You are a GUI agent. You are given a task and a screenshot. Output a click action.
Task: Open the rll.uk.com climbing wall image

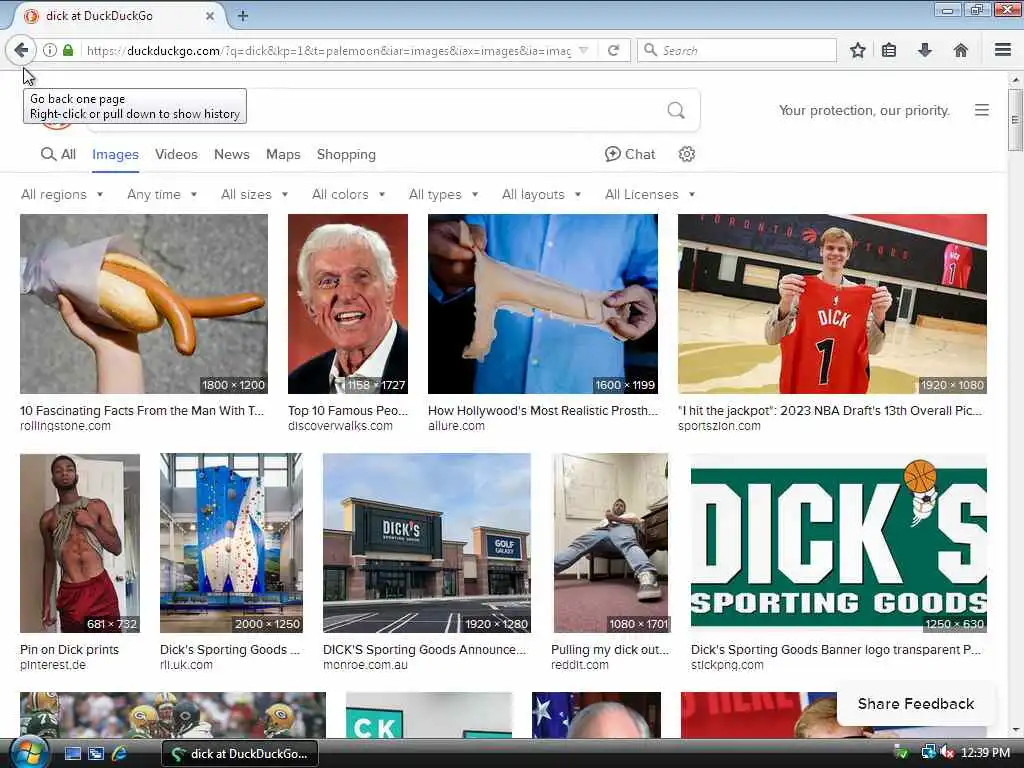pyautogui.click(x=231, y=543)
